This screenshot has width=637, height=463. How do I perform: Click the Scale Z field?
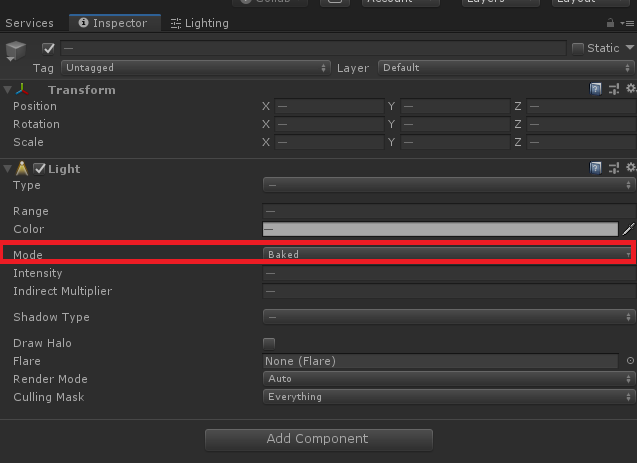coord(581,142)
